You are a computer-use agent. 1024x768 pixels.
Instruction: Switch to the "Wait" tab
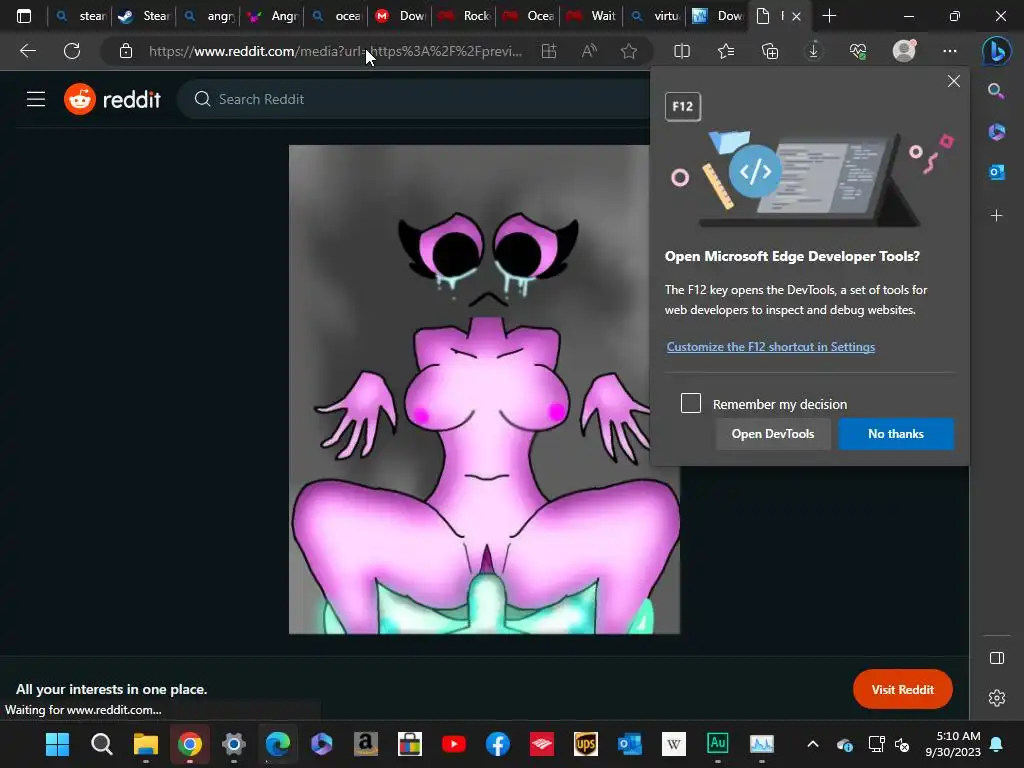click(592, 16)
